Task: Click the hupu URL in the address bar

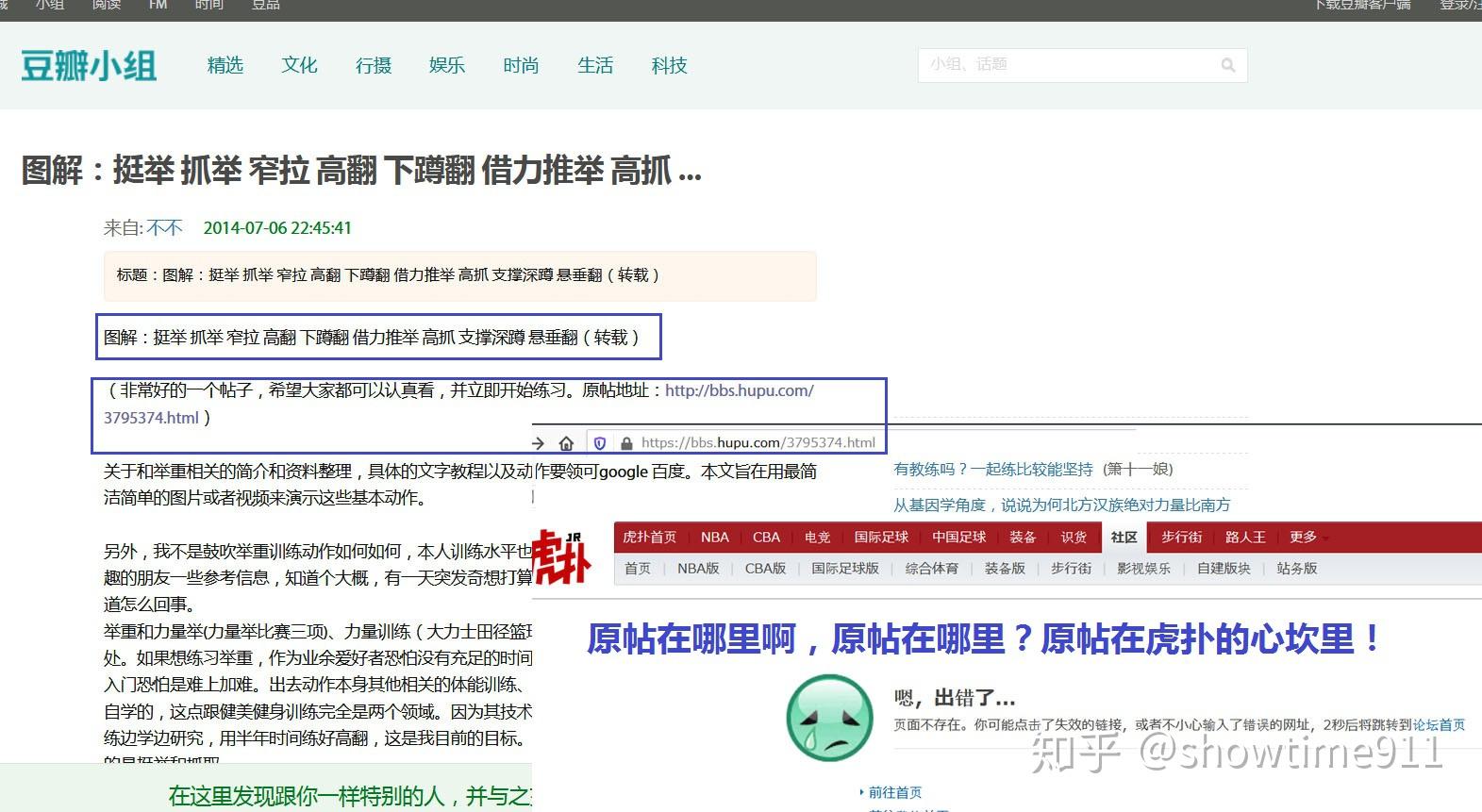Action: tap(758, 442)
